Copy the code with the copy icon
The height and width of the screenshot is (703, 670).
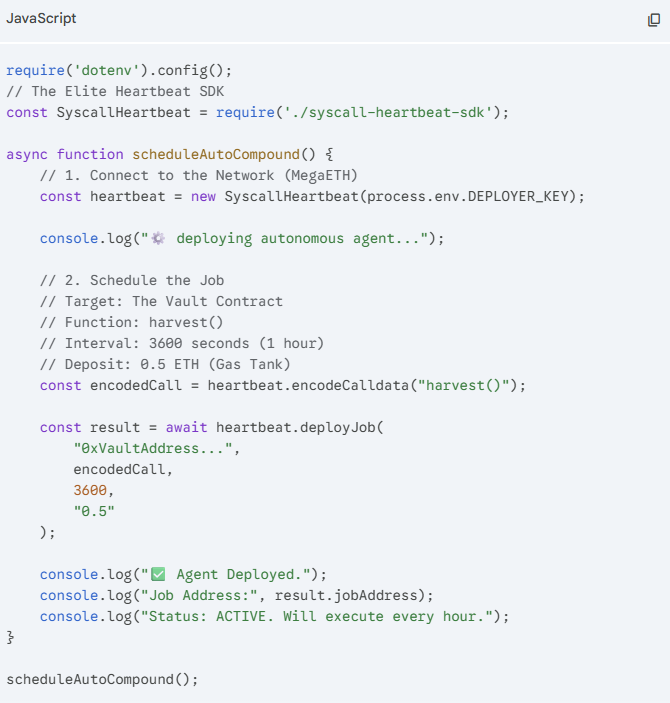[653, 20]
